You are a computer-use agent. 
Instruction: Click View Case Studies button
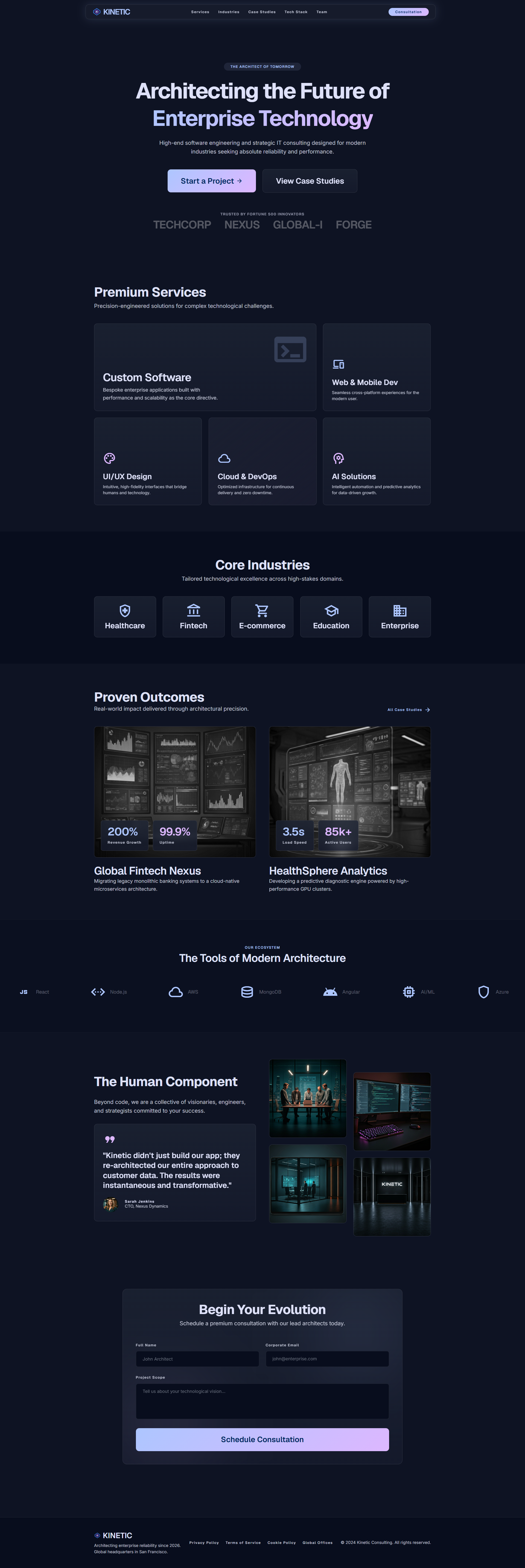[310, 181]
